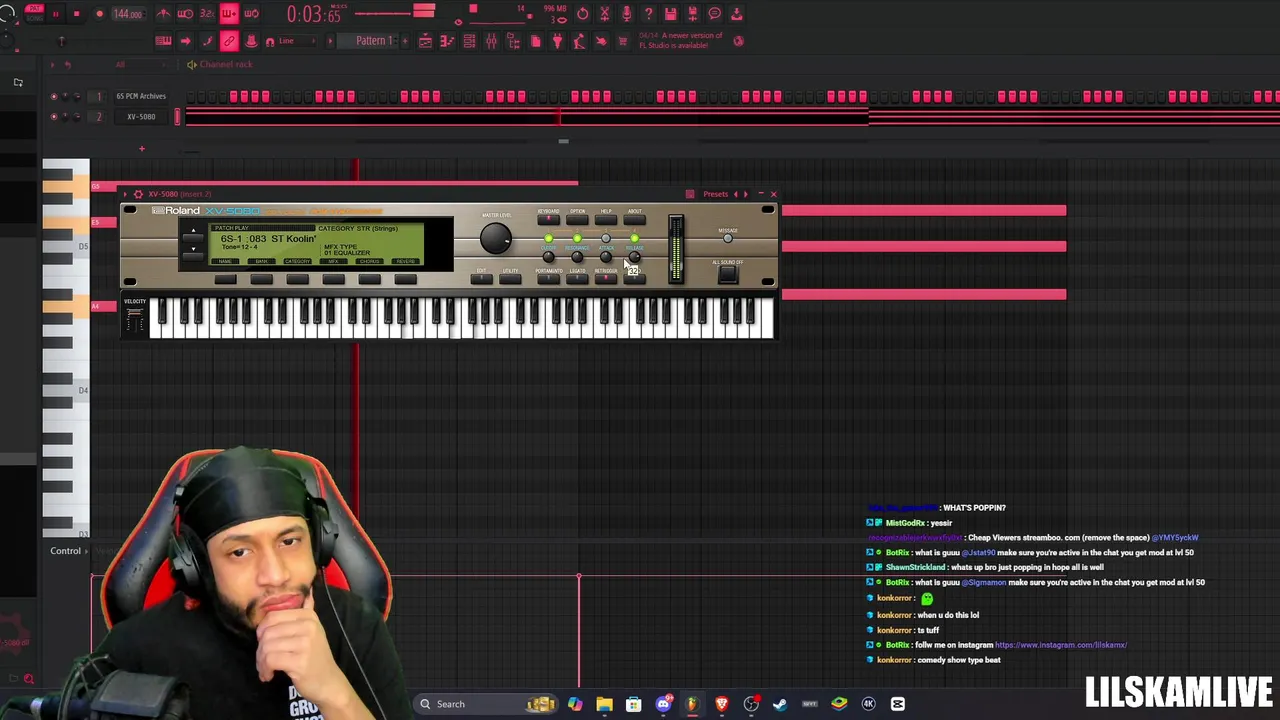Open the plugin picker plug icon
Screen dimensions: 1280x720
[557, 41]
